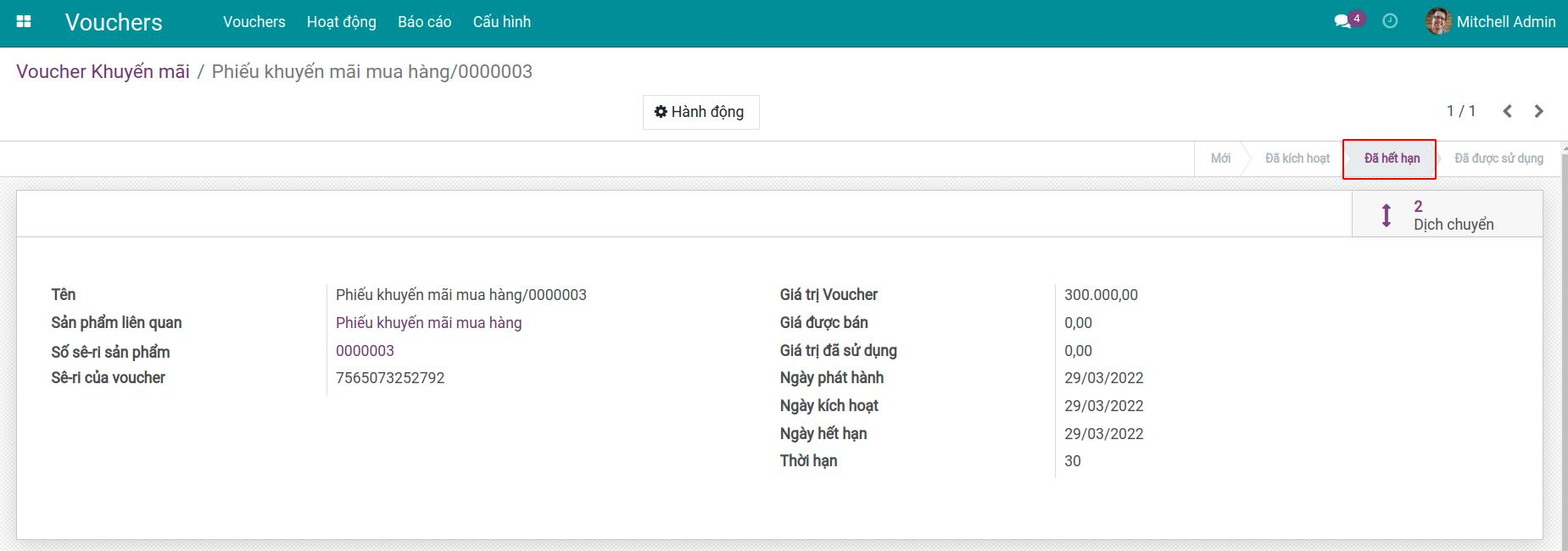The width and height of the screenshot is (1568, 551).
Task: Click the breadcrumb record title
Action: coord(371,71)
